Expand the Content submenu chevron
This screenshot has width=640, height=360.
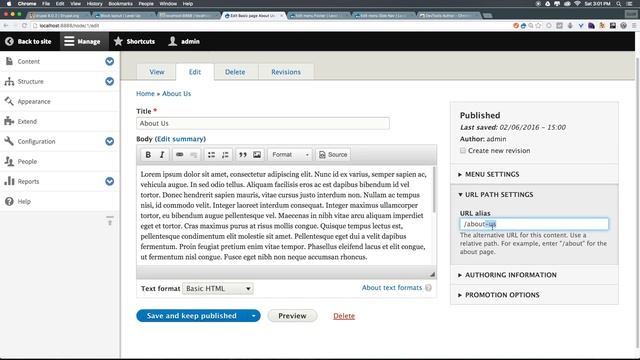coord(109,61)
